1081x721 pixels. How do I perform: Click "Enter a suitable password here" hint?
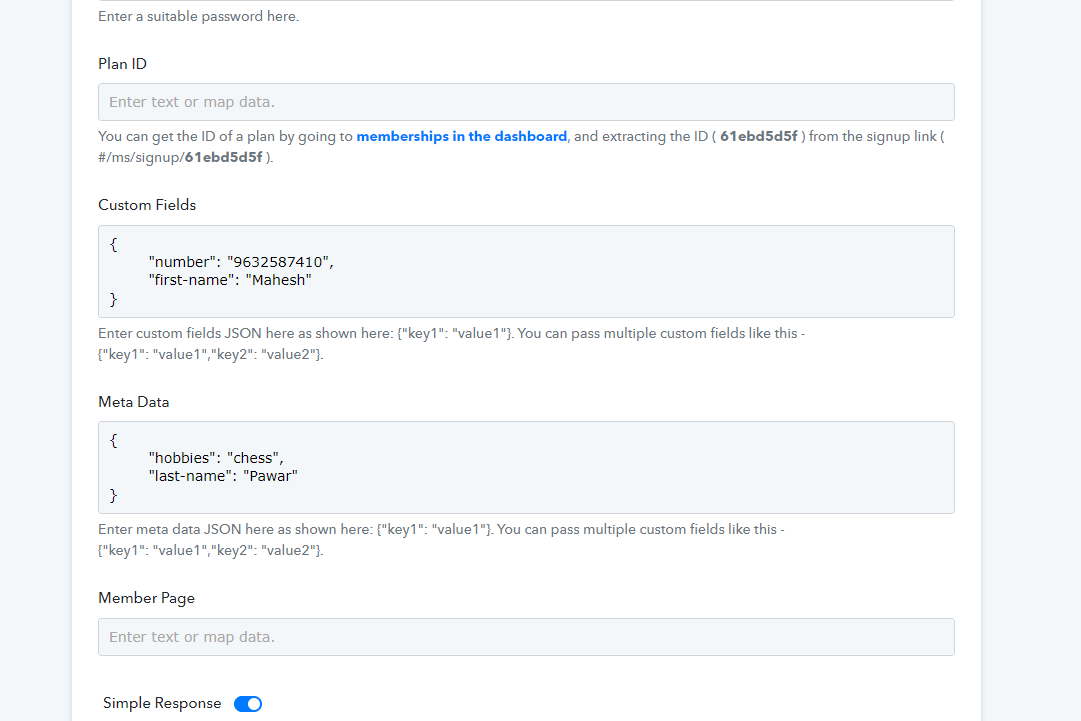pos(198,17)
